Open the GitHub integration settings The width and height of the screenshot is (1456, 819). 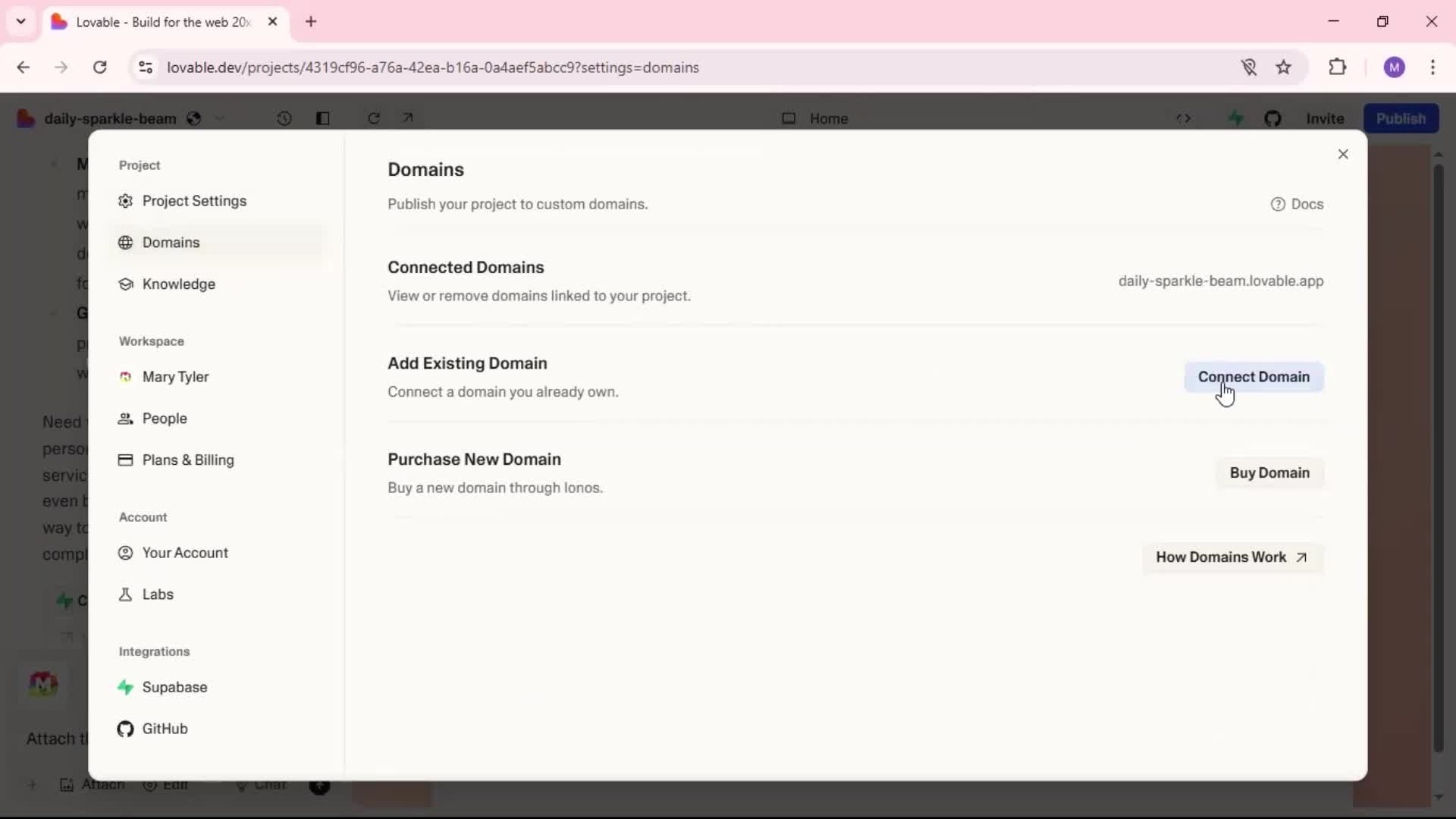[217, 729]
